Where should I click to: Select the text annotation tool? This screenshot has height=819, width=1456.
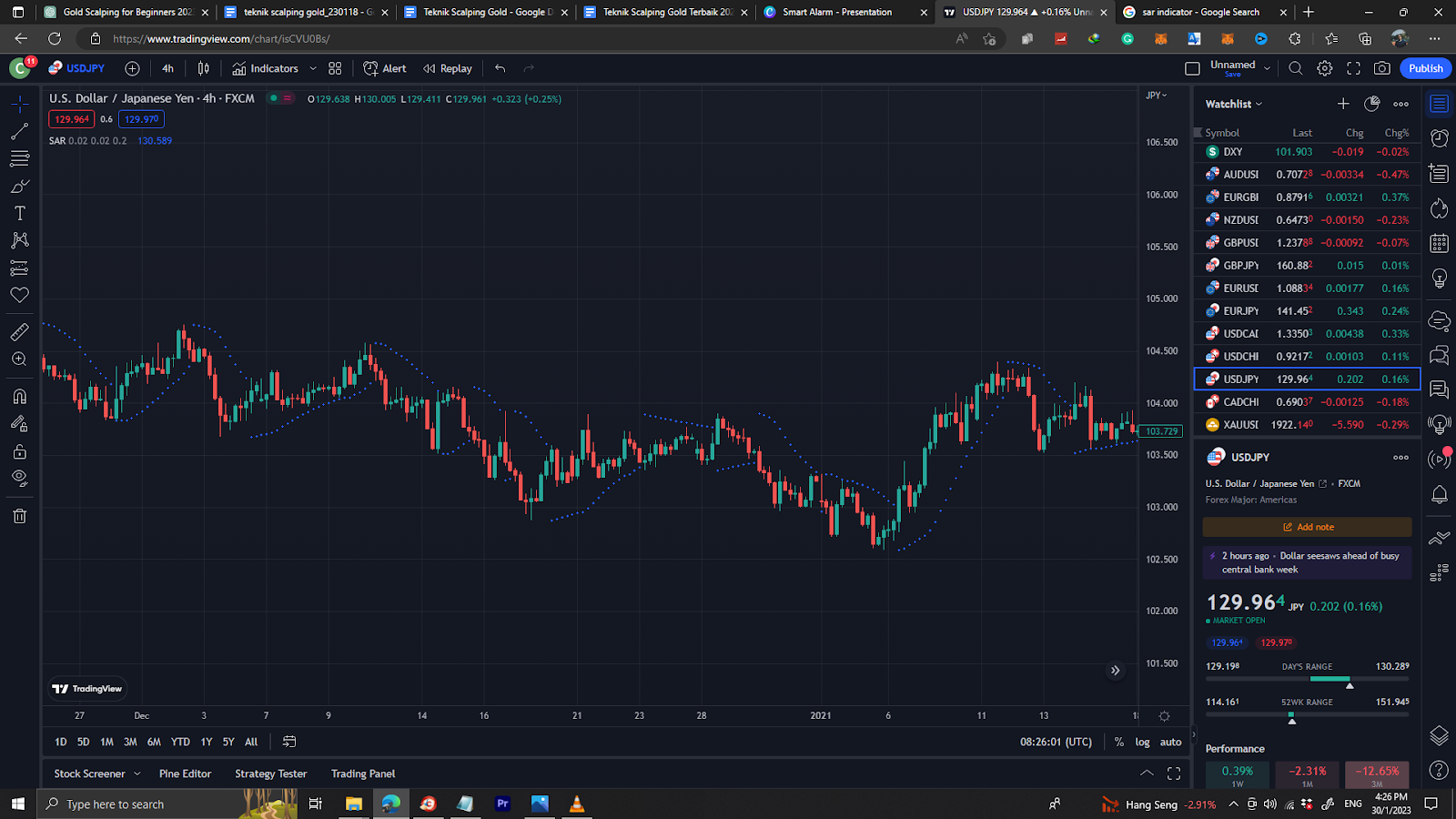19,213
